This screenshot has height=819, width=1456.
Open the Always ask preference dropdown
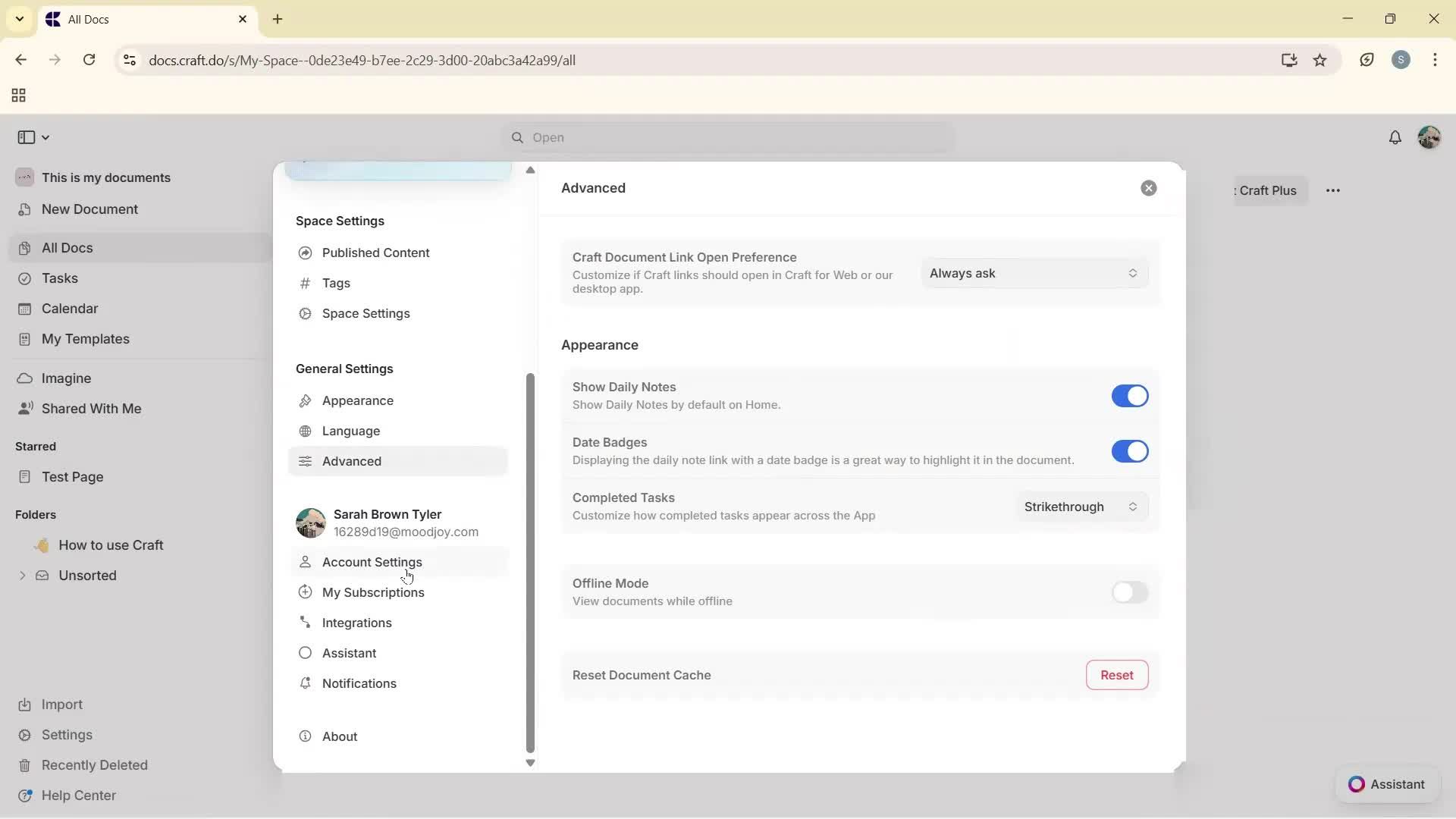1034,273
